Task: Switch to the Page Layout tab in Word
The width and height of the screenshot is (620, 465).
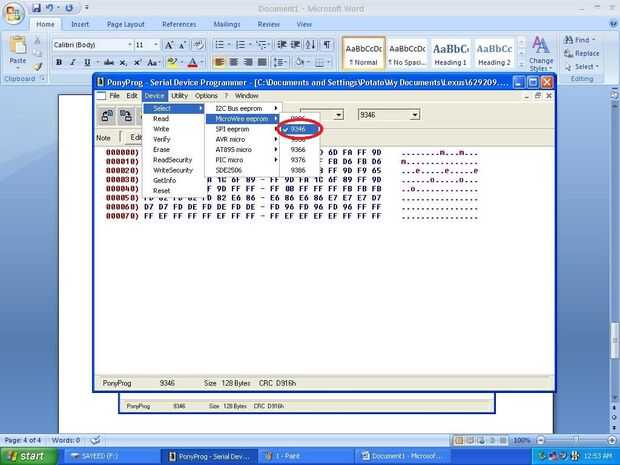Action: pos(125,25)
